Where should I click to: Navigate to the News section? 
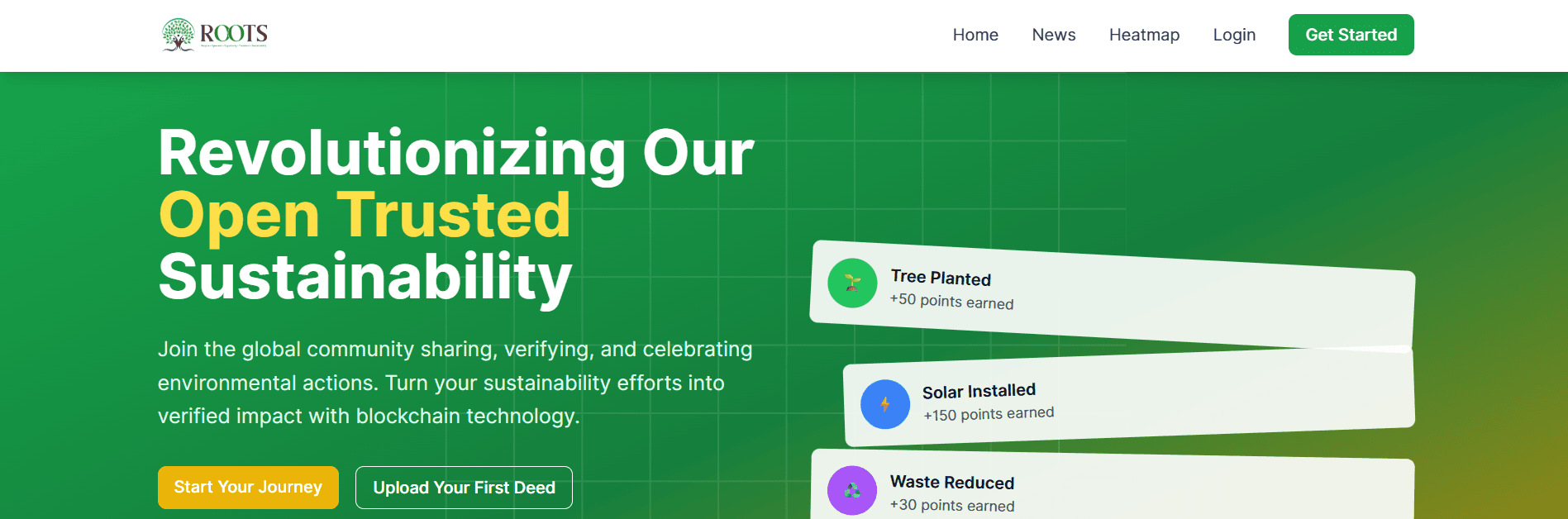coord(1053,35)
